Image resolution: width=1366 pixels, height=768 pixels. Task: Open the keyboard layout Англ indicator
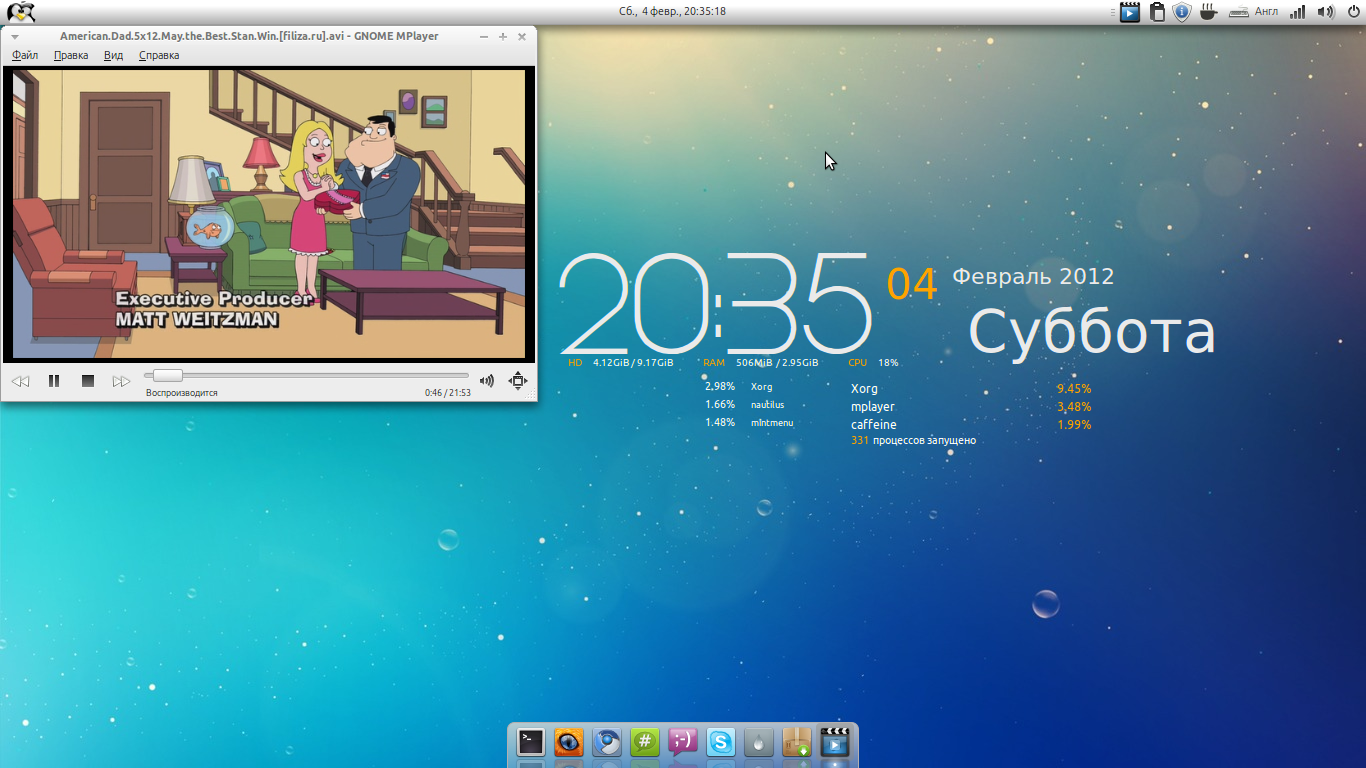(x=1254, y=12)
